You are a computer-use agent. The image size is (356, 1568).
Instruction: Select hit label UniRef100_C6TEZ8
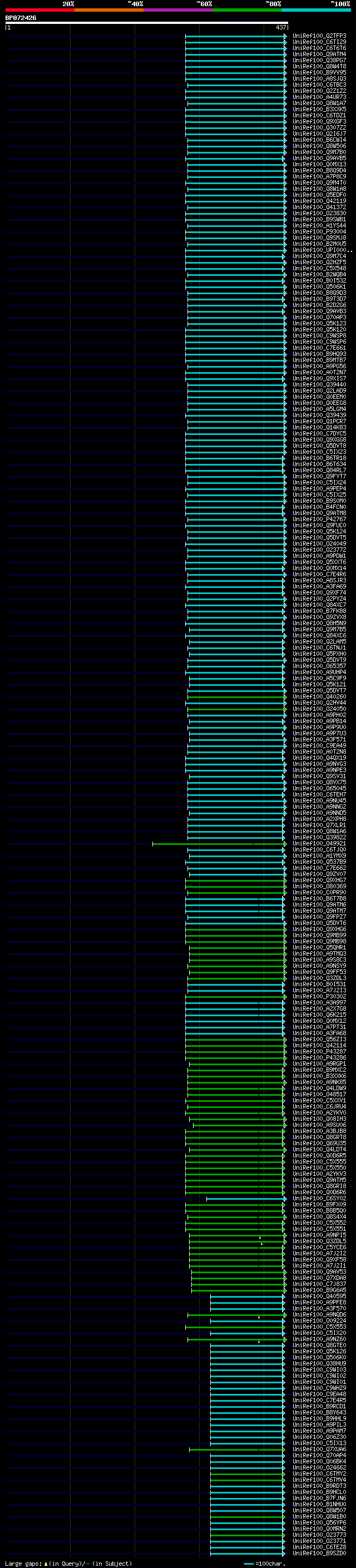[x=319, y=1547]
